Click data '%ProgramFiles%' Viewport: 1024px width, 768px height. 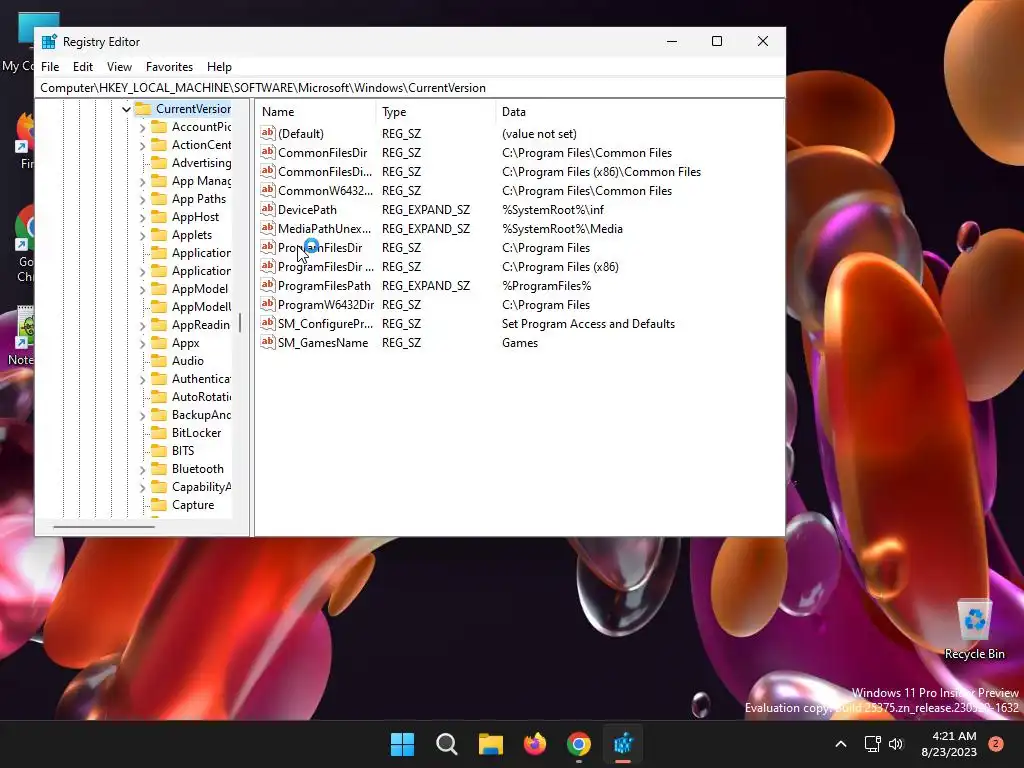pos(546,286)
